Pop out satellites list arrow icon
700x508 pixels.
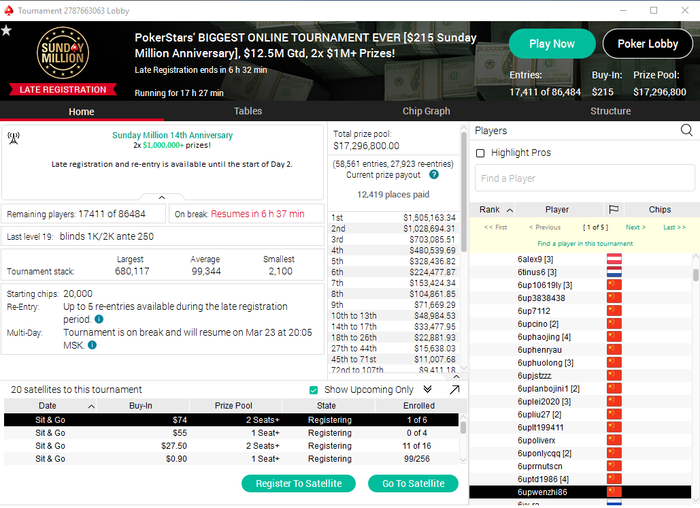click(x=454, y=390)
